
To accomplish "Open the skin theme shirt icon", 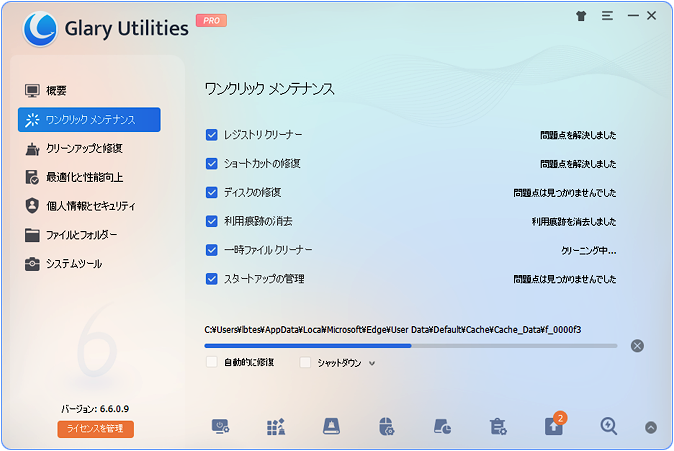I will click(x=581, y=16).
